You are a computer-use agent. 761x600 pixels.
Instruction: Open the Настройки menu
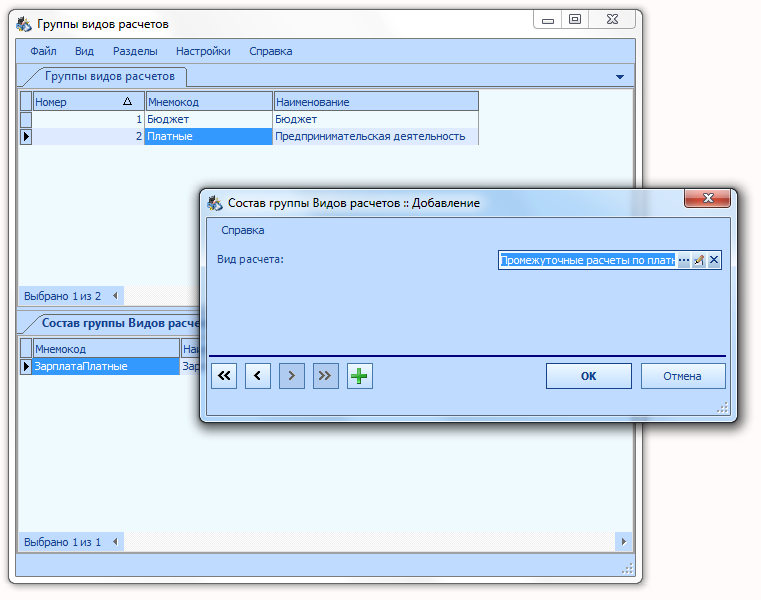point(203,51)
